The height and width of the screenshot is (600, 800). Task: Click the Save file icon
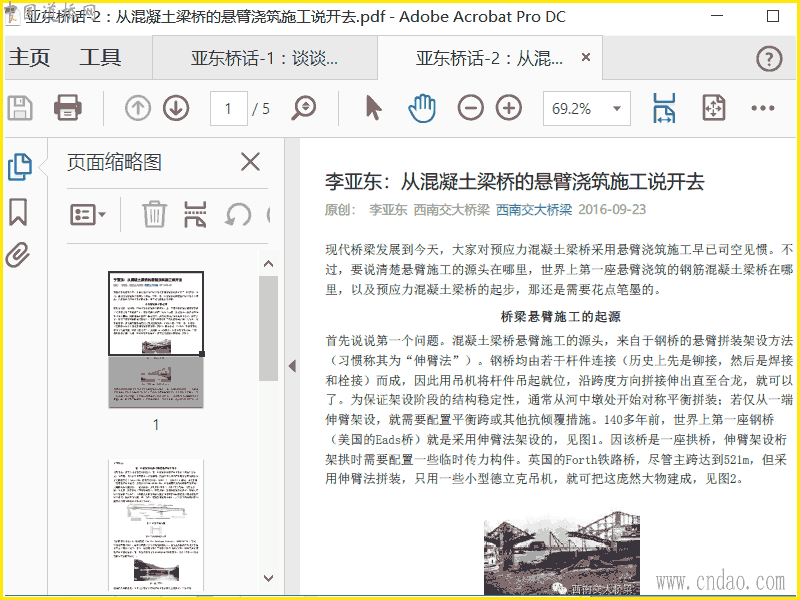coord(20,108)
